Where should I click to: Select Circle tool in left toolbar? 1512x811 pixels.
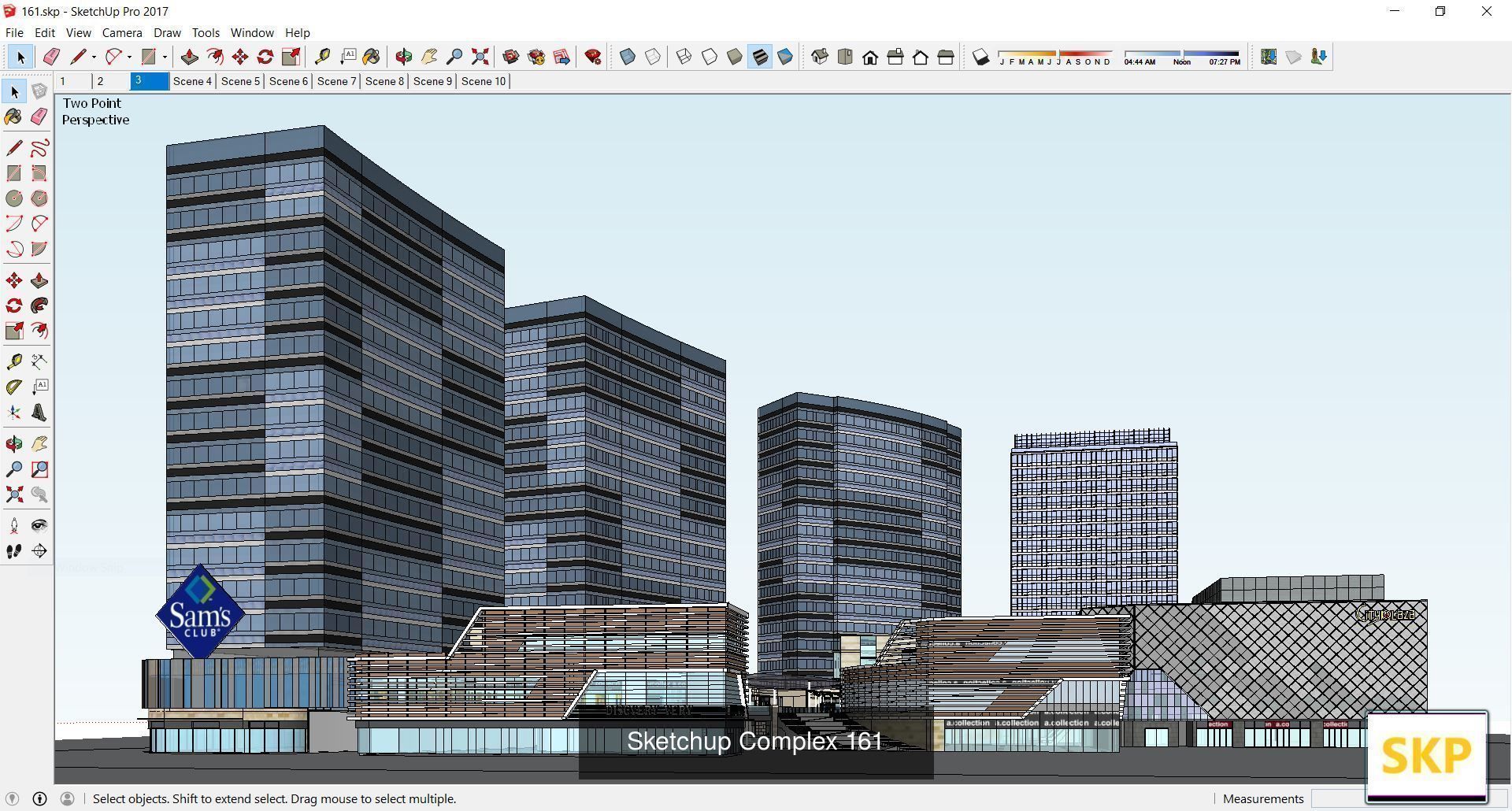pos(14,198)
